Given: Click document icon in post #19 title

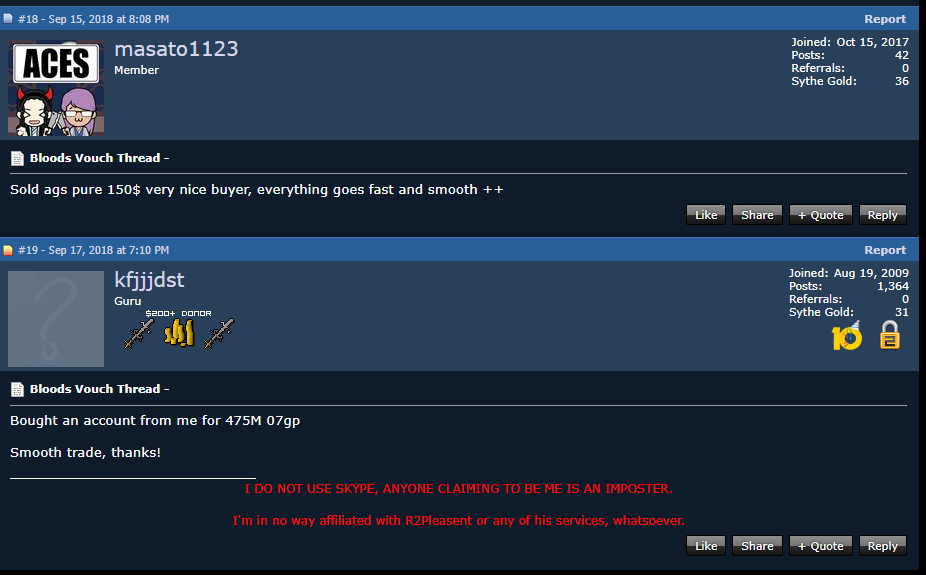Looking at the screenshot, I should (18, 389).
